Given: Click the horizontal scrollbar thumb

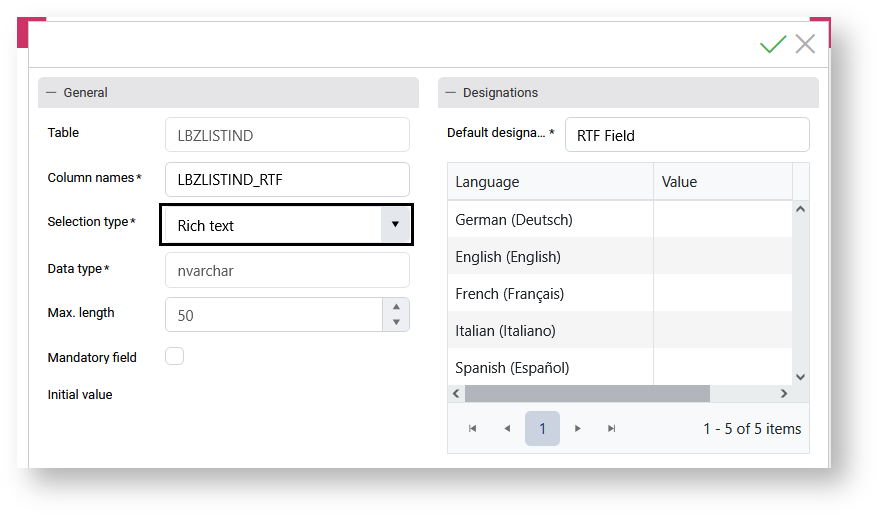Looking at the screenshot, I should click(587, 394).
